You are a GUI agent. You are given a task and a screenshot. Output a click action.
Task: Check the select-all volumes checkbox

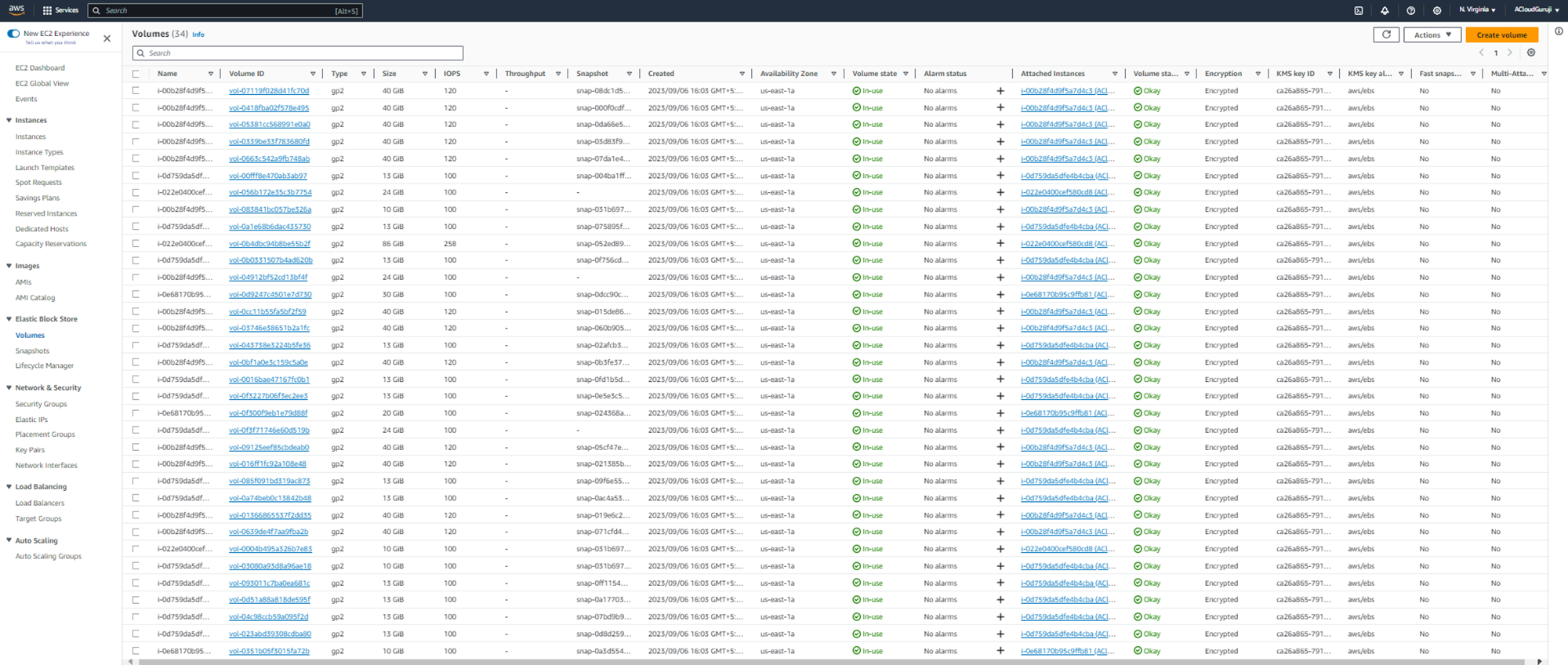tap(136, 74)
